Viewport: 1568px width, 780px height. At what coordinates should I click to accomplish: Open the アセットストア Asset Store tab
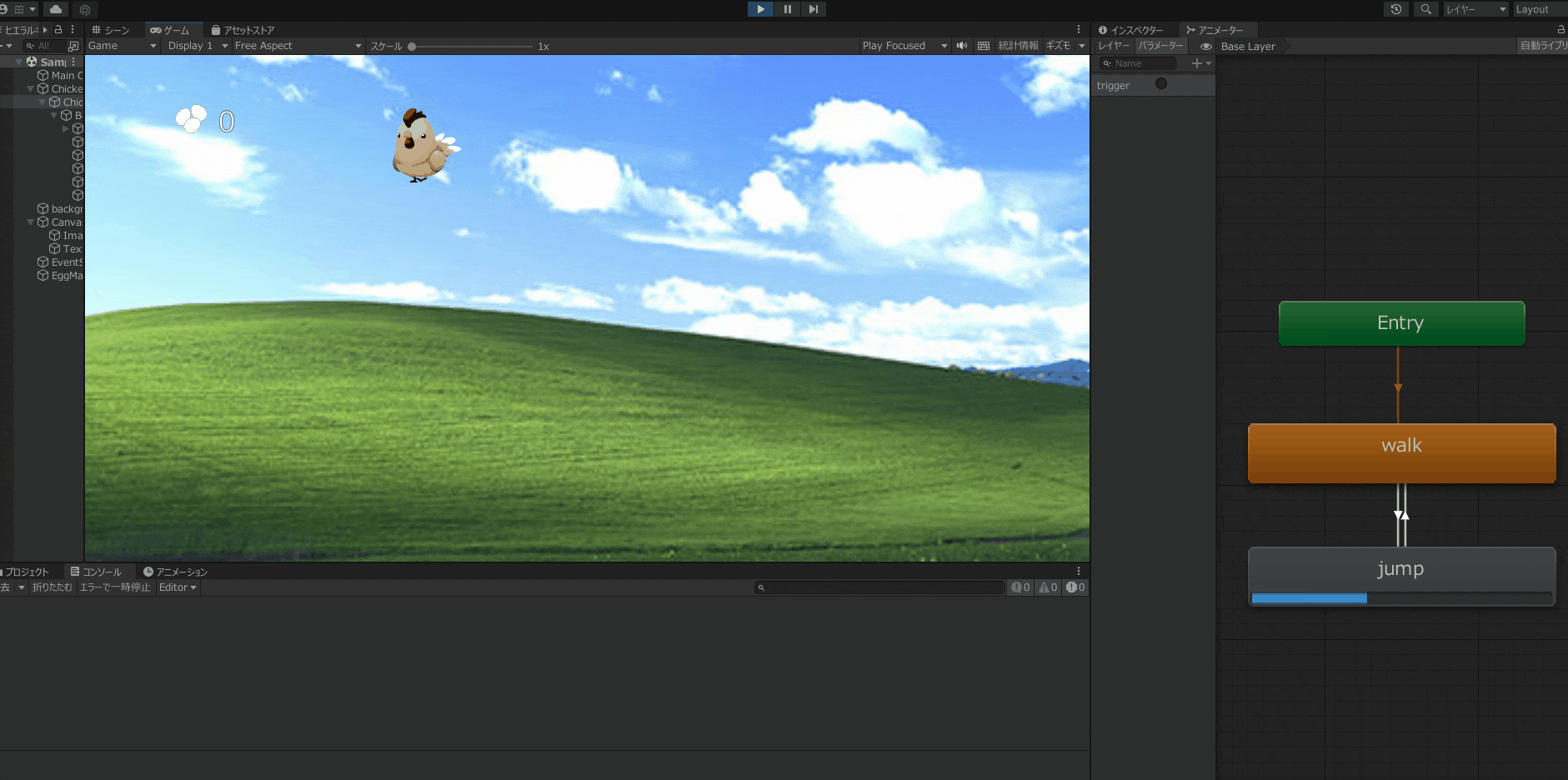(x=243, y=30)
